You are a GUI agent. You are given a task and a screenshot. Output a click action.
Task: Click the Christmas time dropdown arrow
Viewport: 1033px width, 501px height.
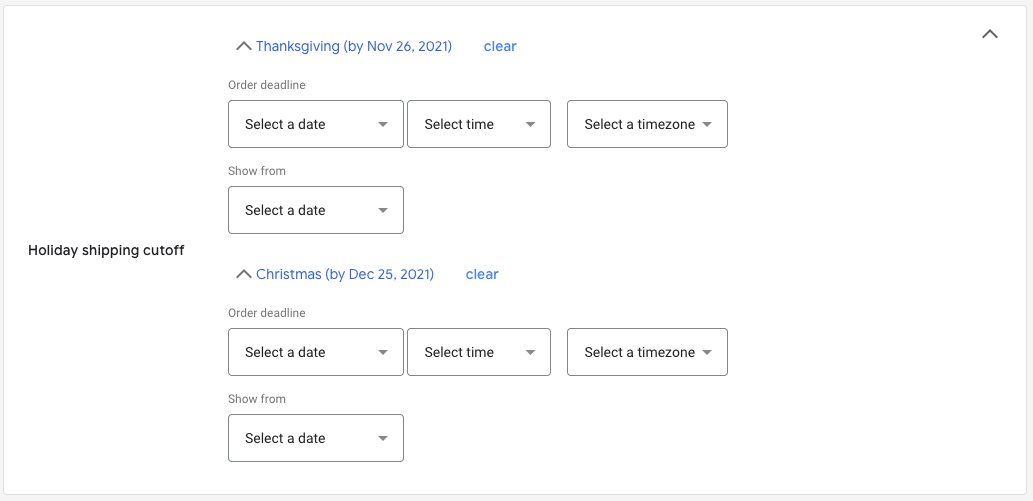coord(530,353)
